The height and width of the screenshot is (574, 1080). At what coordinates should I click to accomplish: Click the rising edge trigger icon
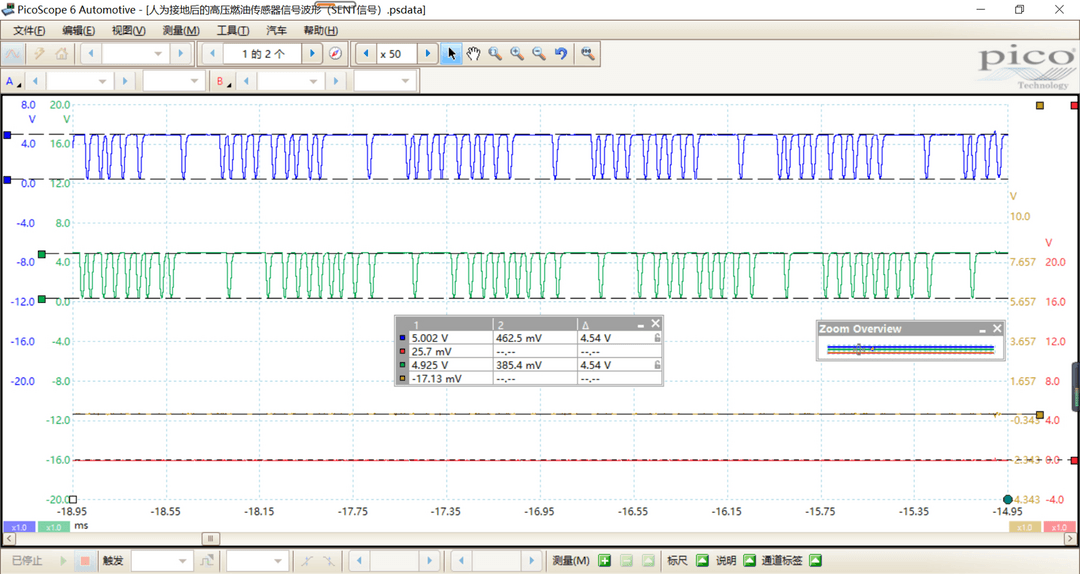click(x=307, y=561)
